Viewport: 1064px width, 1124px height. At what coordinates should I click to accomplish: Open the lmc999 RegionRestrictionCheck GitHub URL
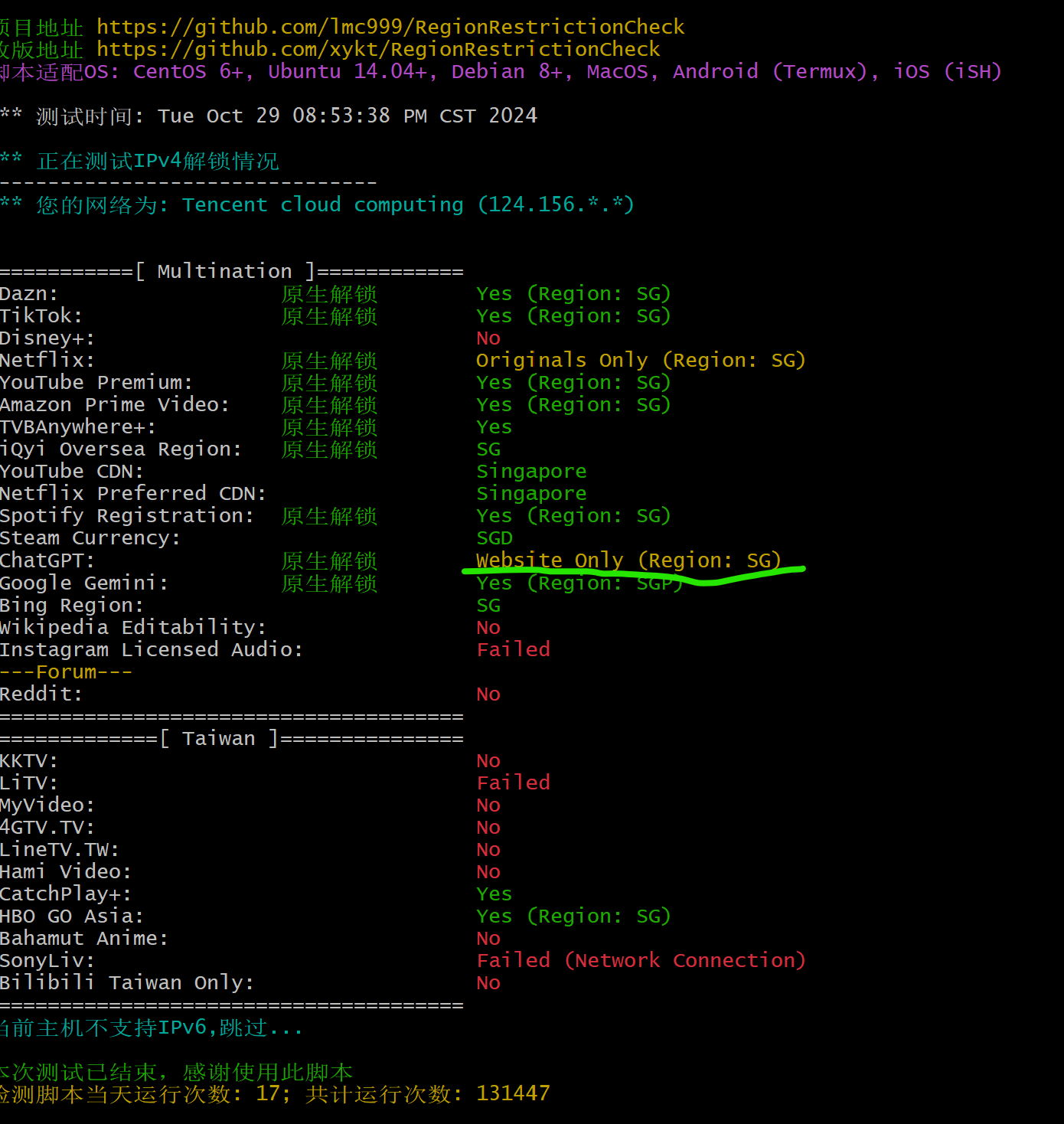click(390, 28)
